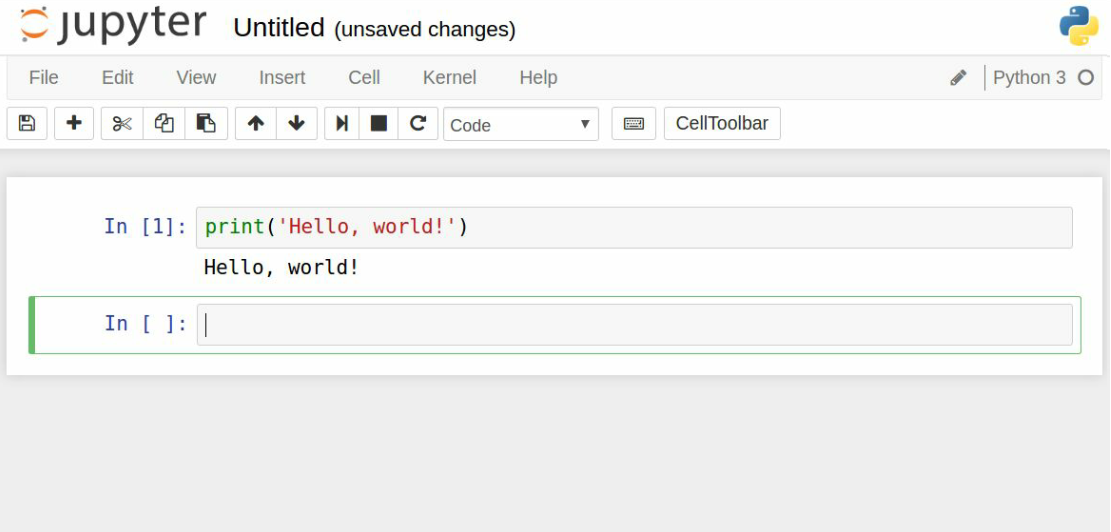1111x532 pixels.
Task: Move the selected cell up with arrow
Action: tap(256, 124)
